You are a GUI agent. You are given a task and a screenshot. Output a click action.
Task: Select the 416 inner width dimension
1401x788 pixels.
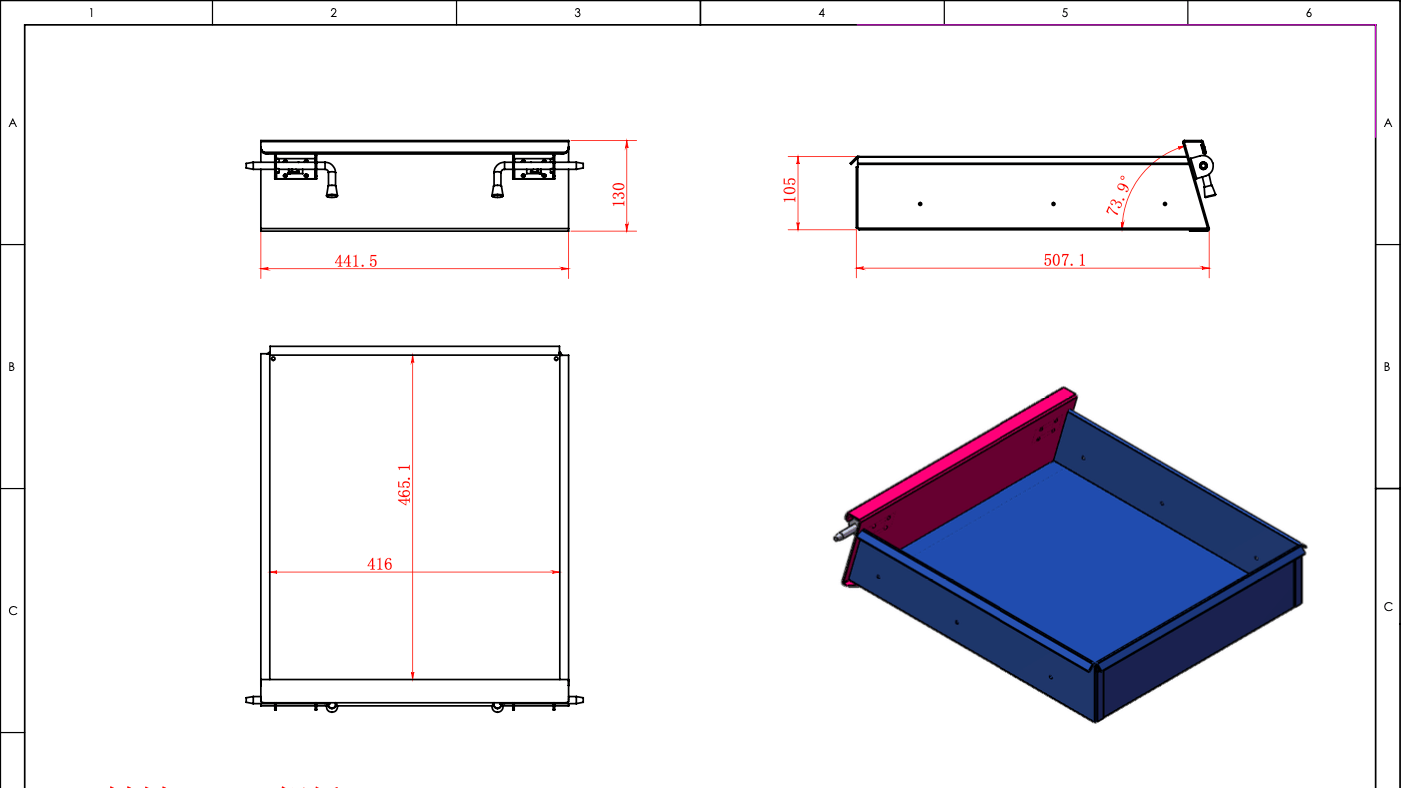click(x=379, y=564)
